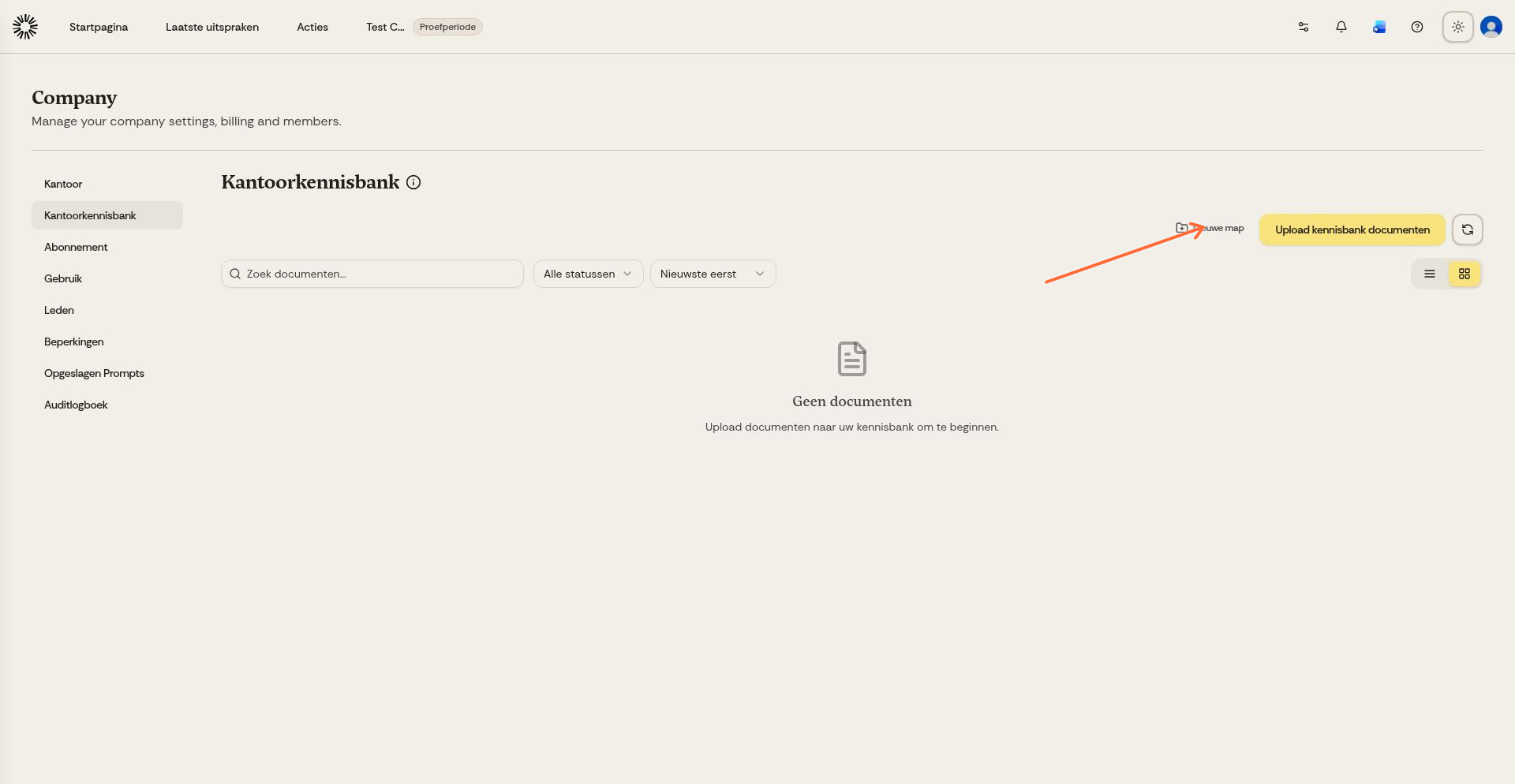The height and width of the screenshot is (784, 1515).
Task: Click the empty document icon placeholder
Action: (852, 359)
